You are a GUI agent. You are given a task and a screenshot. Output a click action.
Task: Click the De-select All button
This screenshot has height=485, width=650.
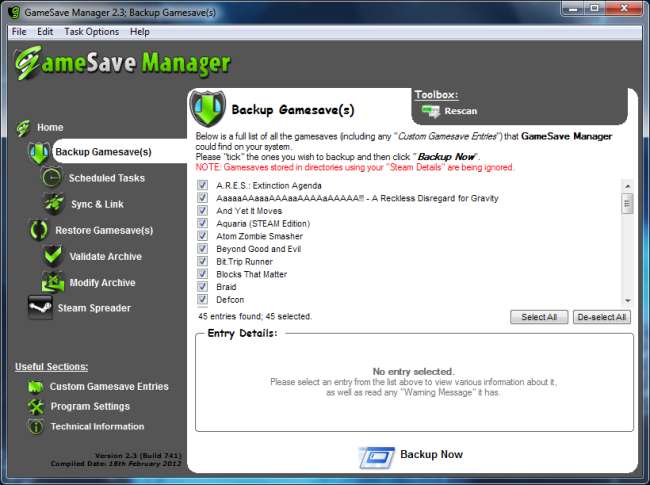coord(602,317)
